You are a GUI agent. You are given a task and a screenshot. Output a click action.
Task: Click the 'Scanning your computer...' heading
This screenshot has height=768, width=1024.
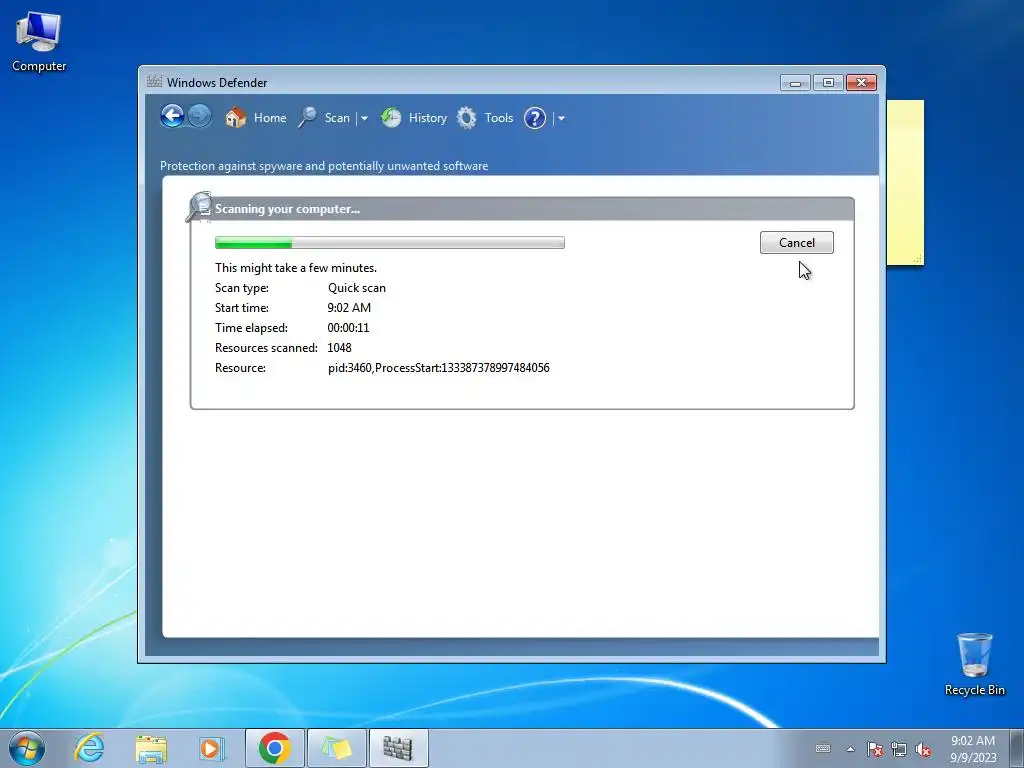click(287, 209)
